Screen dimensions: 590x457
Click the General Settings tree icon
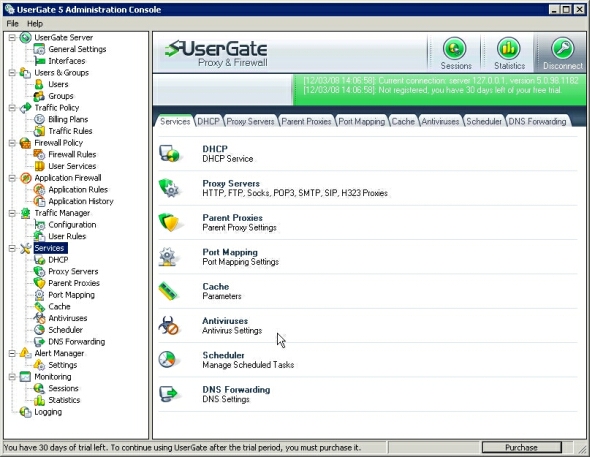[x=39, y=49]
